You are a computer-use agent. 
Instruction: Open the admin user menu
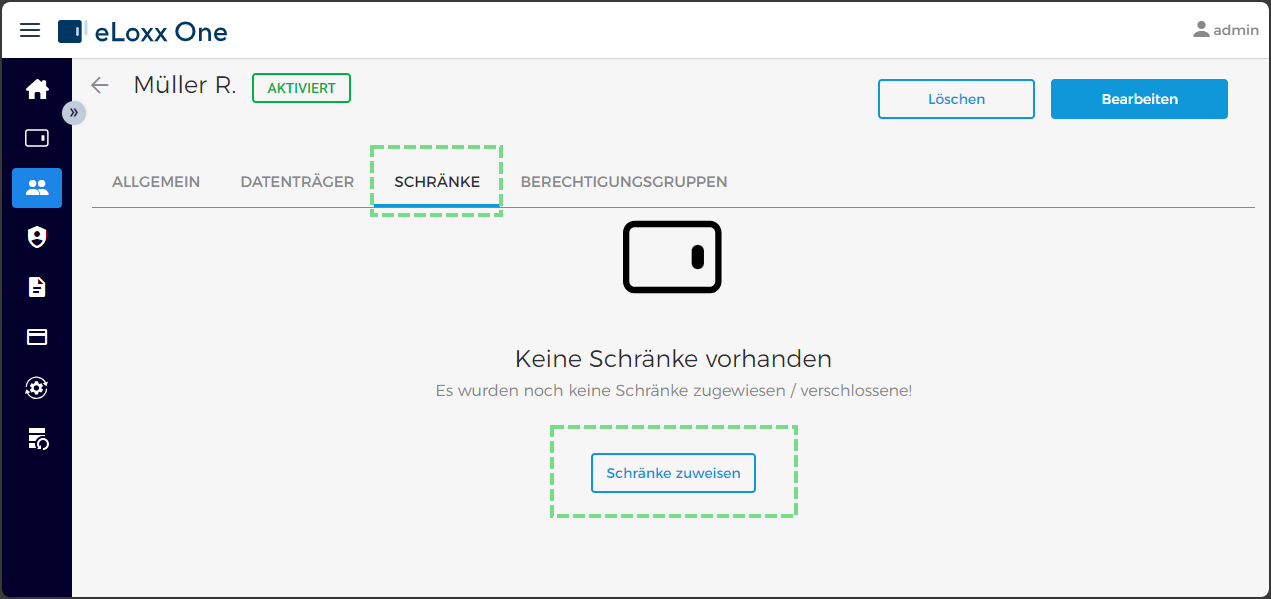1225,30
